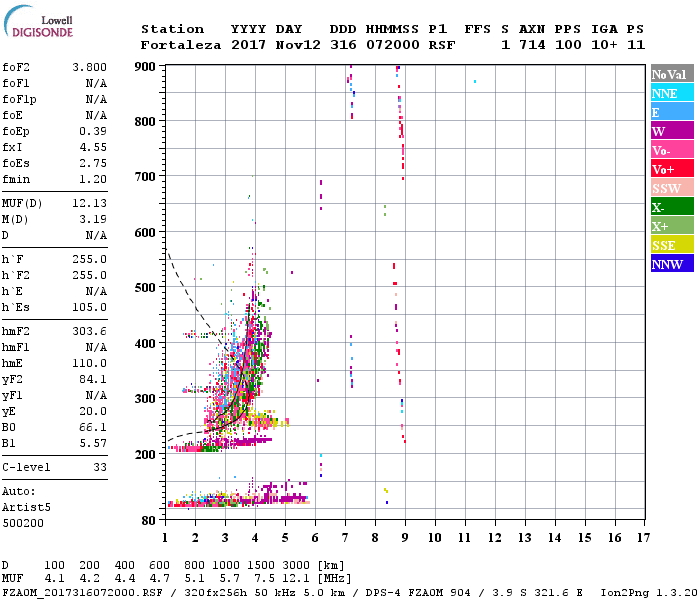Viewport: 700px width, 600px height.
Task: Click the 4 MHz x-axis label
Action: pyautogui.click(x=255, y=538)
